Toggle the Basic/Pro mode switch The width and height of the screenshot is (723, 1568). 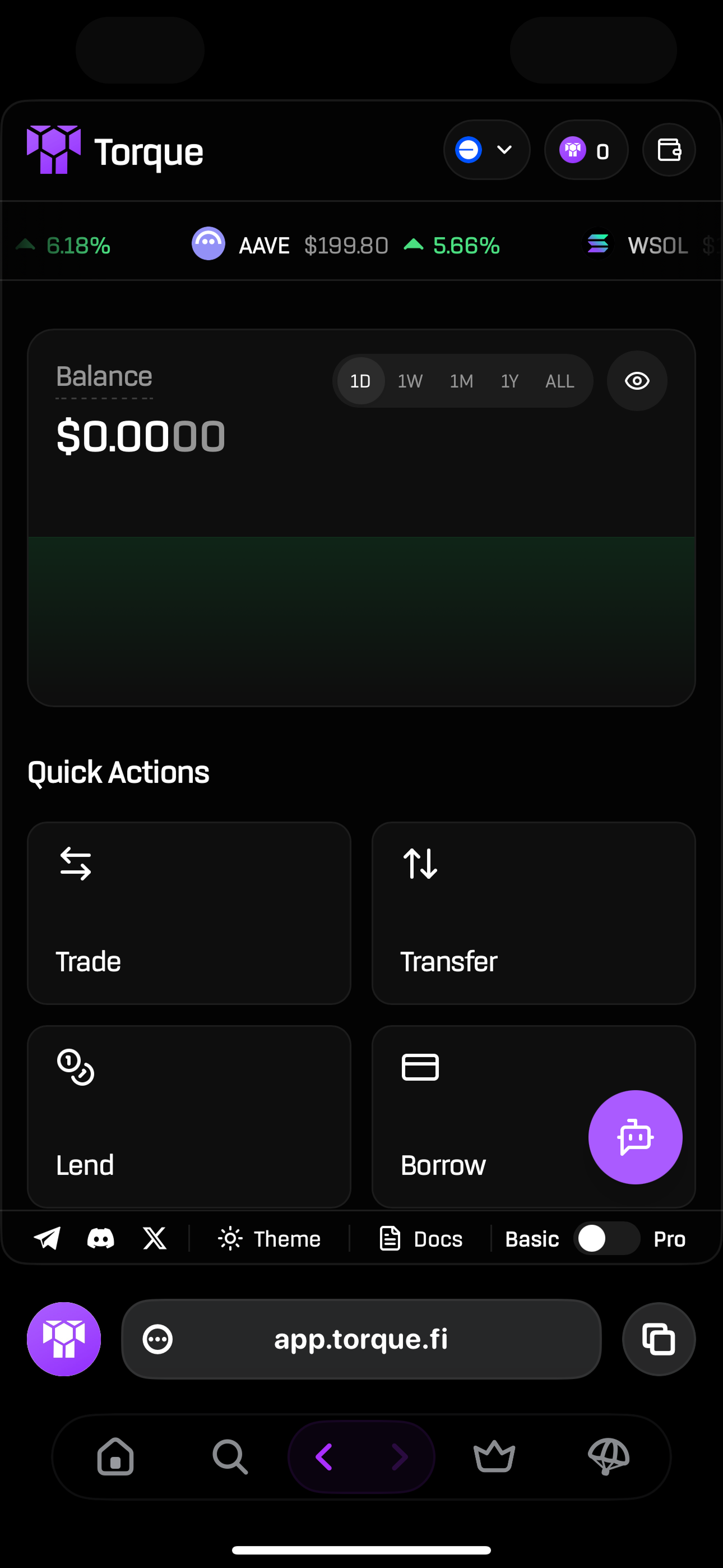click(605, 1238)
